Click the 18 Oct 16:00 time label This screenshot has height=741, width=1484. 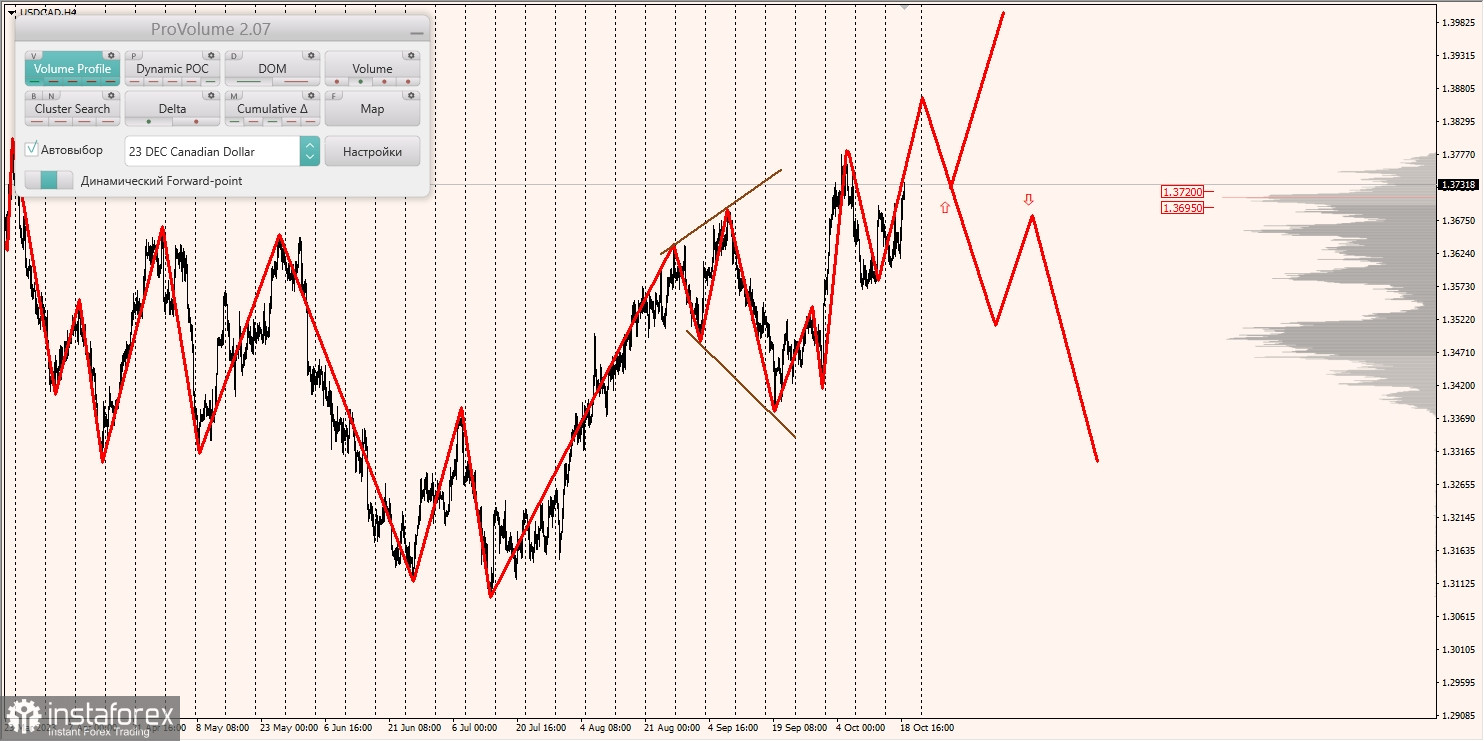pos(926,728)
